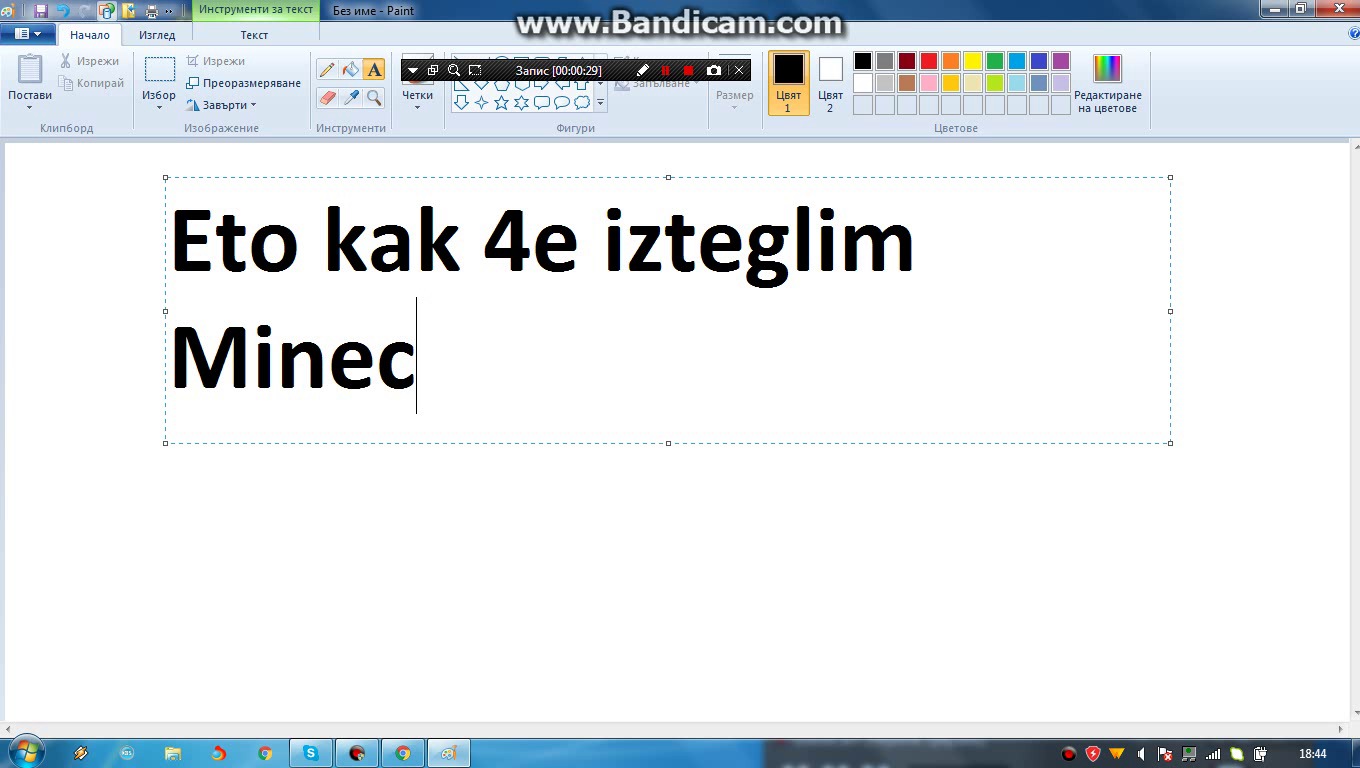Open the Текст ribbon tab
The height and width of the screenshot is (768, 1360).
254,35
